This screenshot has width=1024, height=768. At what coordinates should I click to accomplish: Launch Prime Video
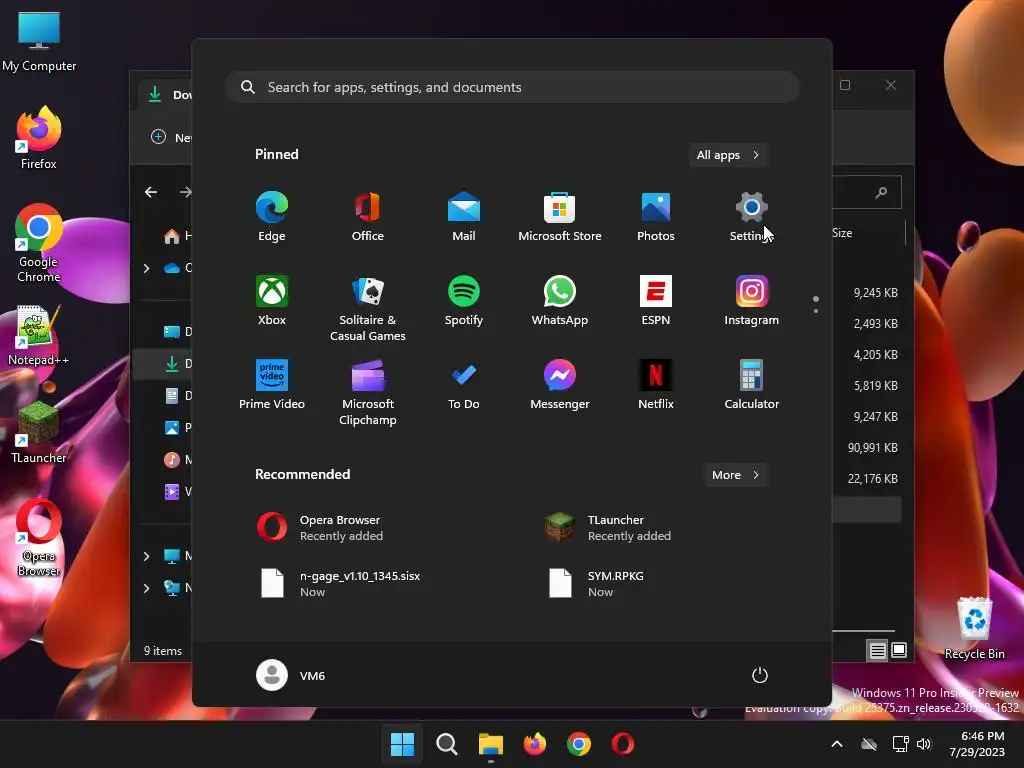(272, 385)
